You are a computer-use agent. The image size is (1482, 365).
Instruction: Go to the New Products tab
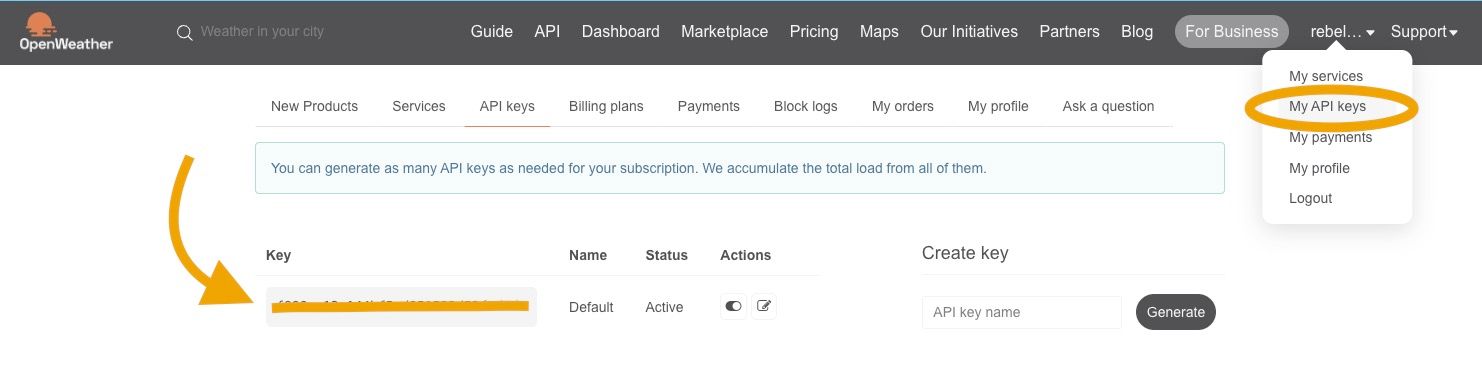coord(314,106)
